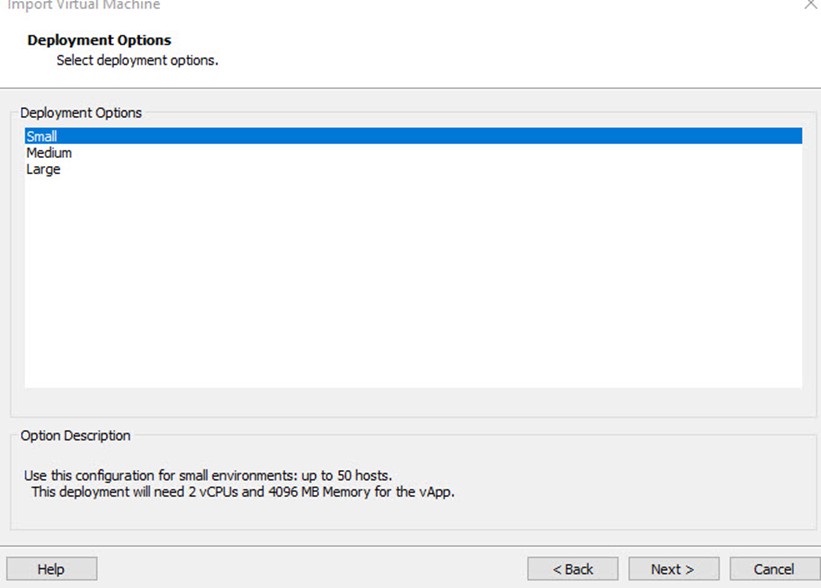Click the bold Deployment Options heading
Viewport: 821px width, 588px height.
(x=99, y=40)
